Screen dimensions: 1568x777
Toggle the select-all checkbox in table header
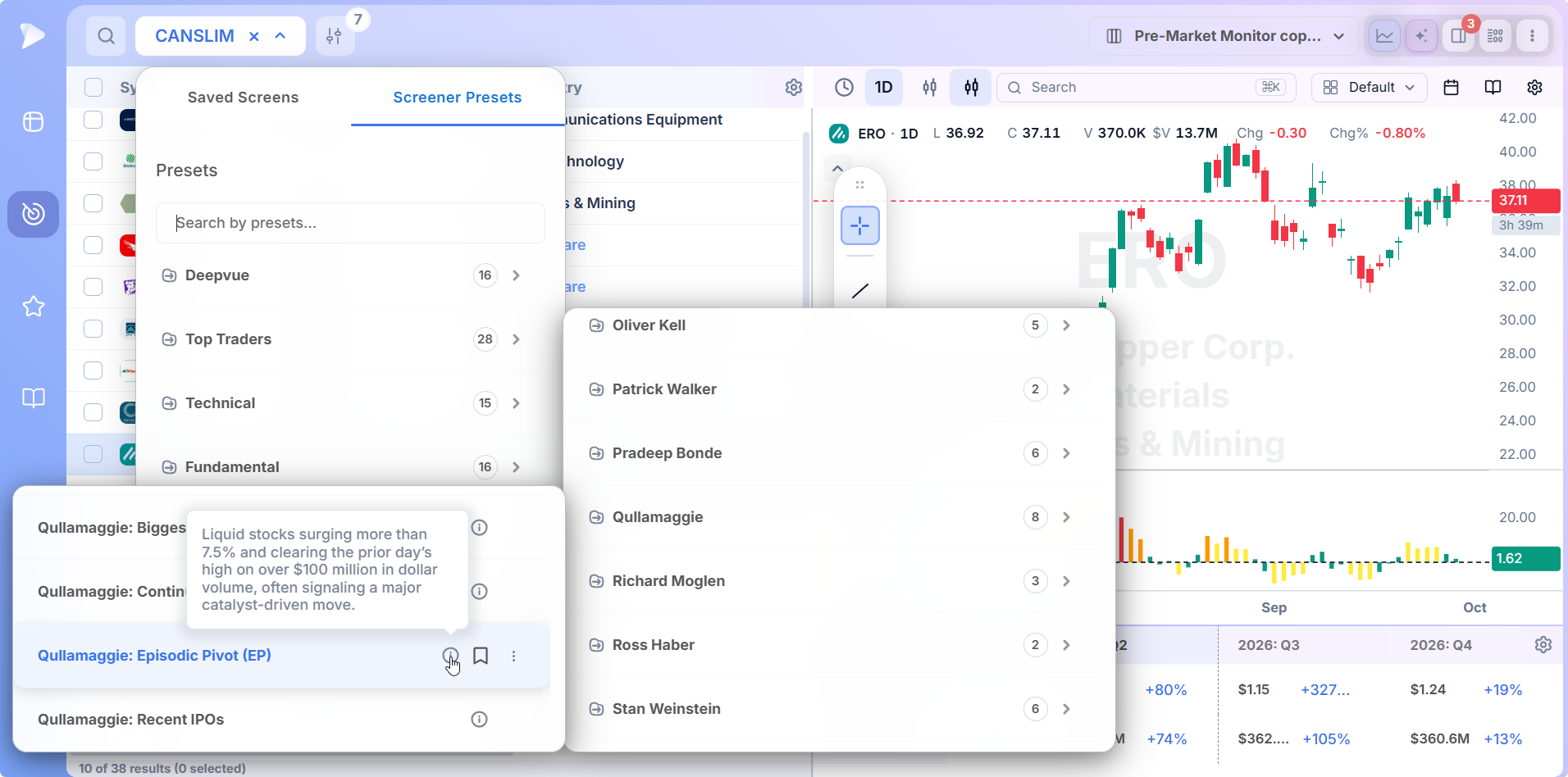coord(93,88)
